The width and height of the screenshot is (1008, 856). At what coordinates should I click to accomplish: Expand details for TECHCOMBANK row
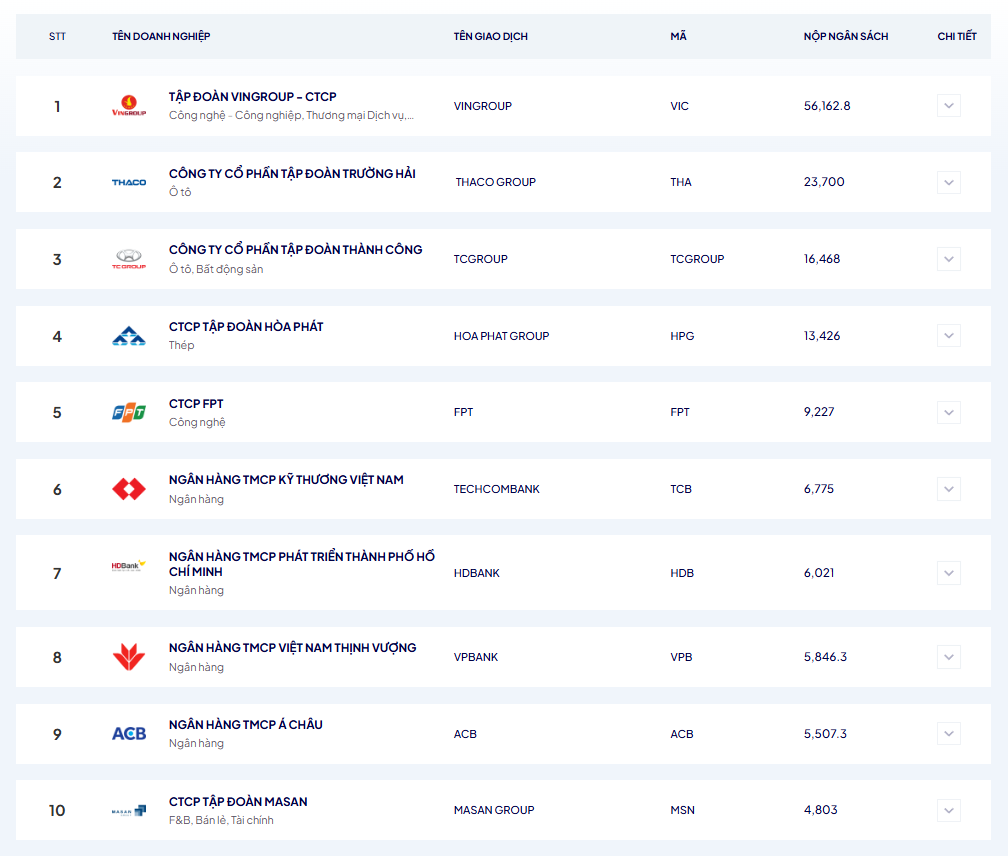[949, 489]
